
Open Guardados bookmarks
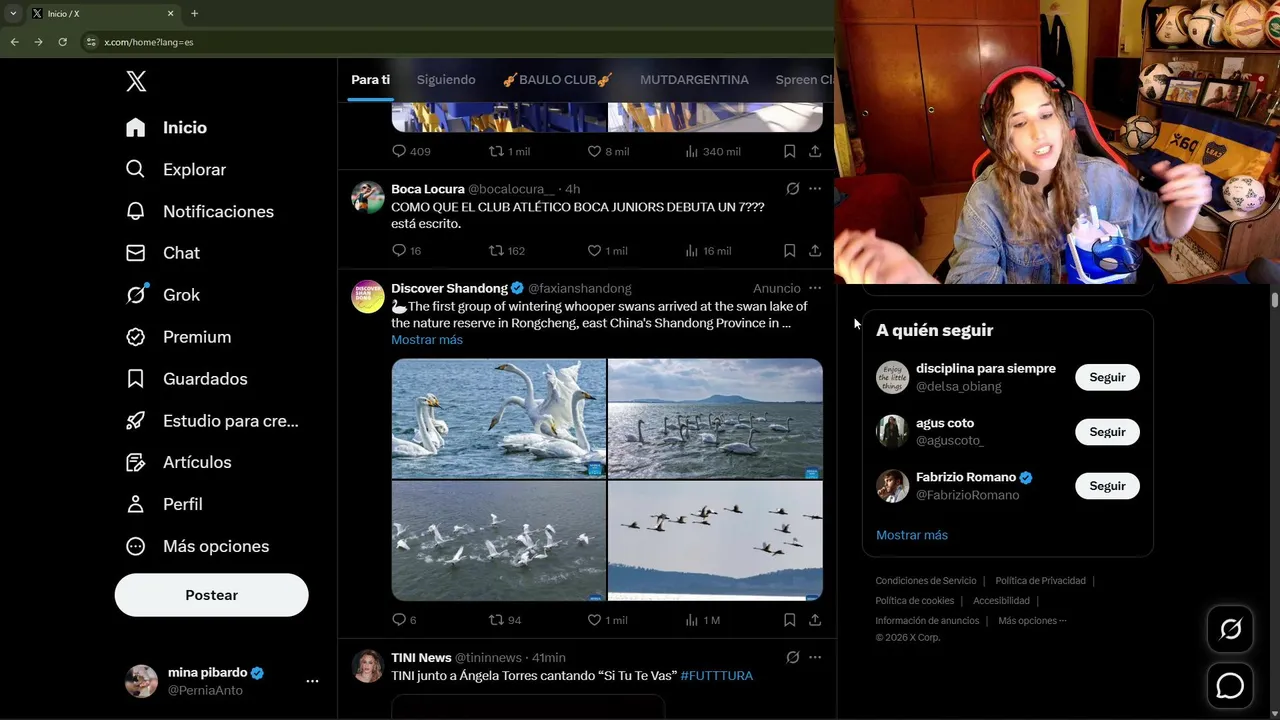[x=186, y=379]
